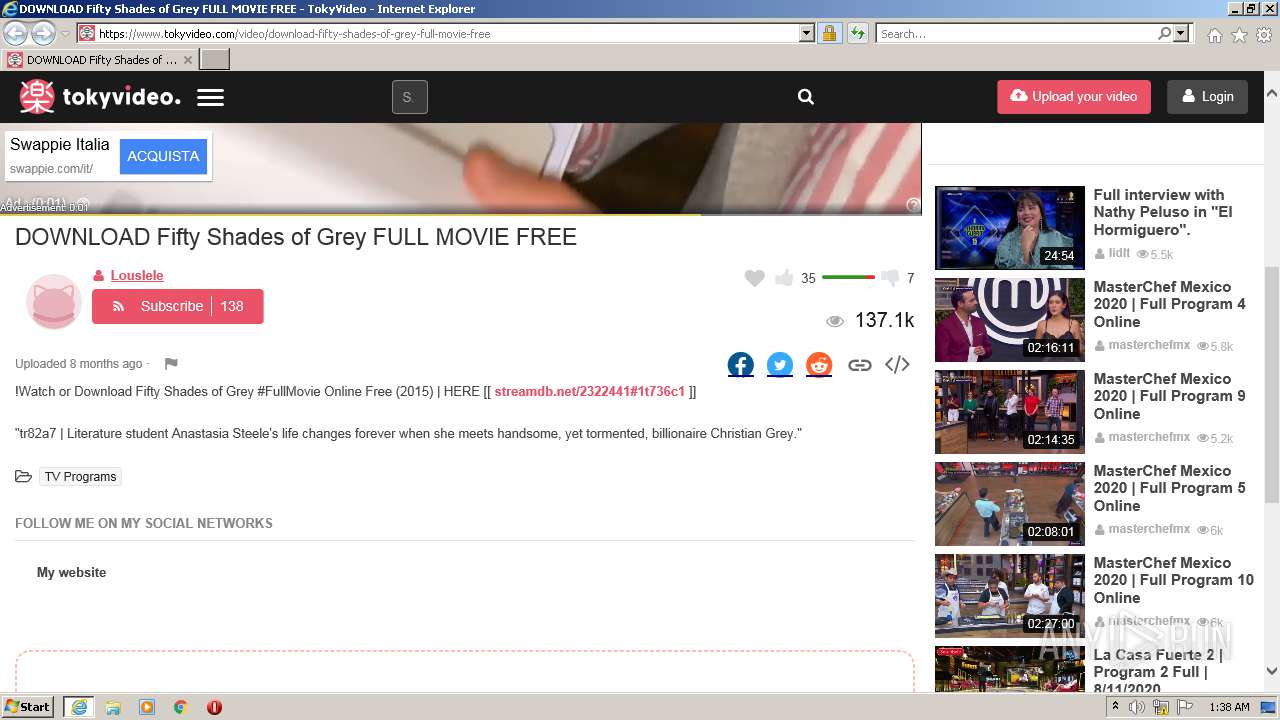Open MasterChef Mexico Full Program 9 title
Screen dimensions: 1280x720
tap(1169, 396)
